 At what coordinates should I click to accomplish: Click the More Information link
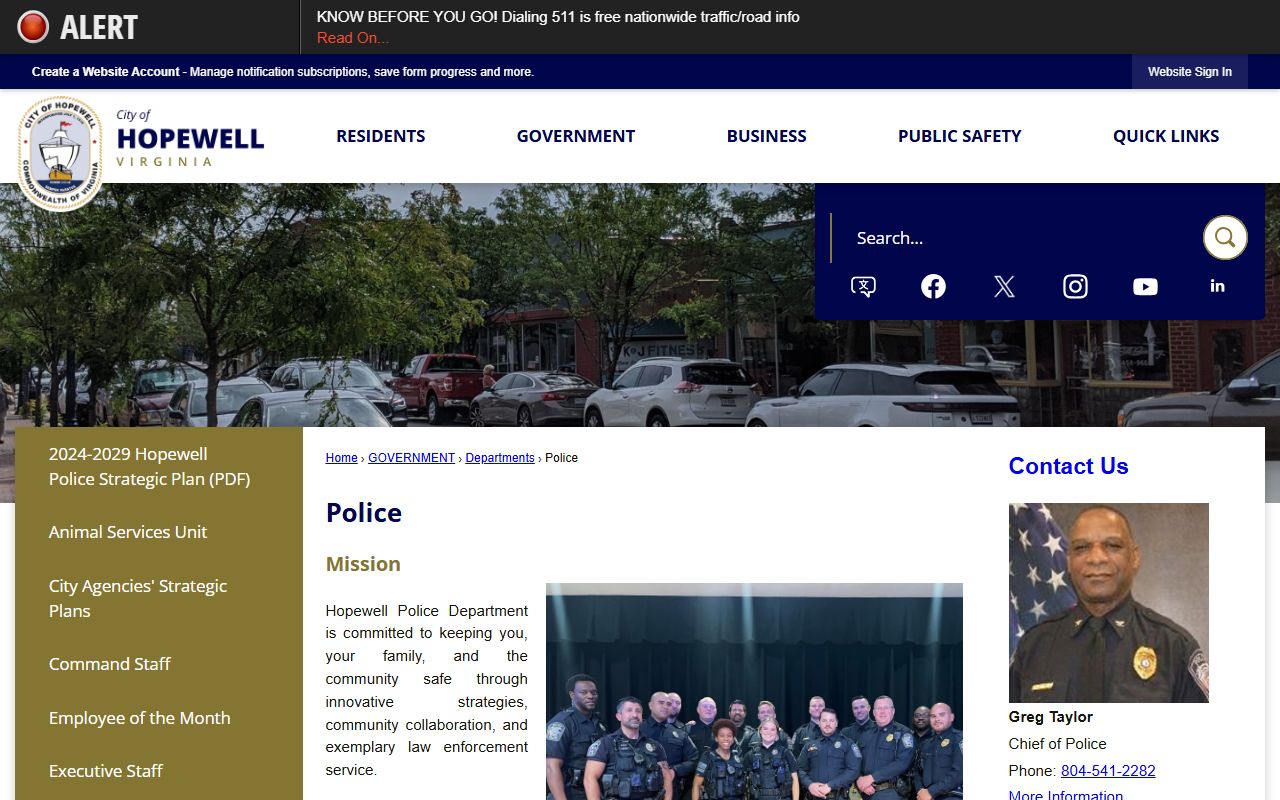click(x=1066, y=796)
